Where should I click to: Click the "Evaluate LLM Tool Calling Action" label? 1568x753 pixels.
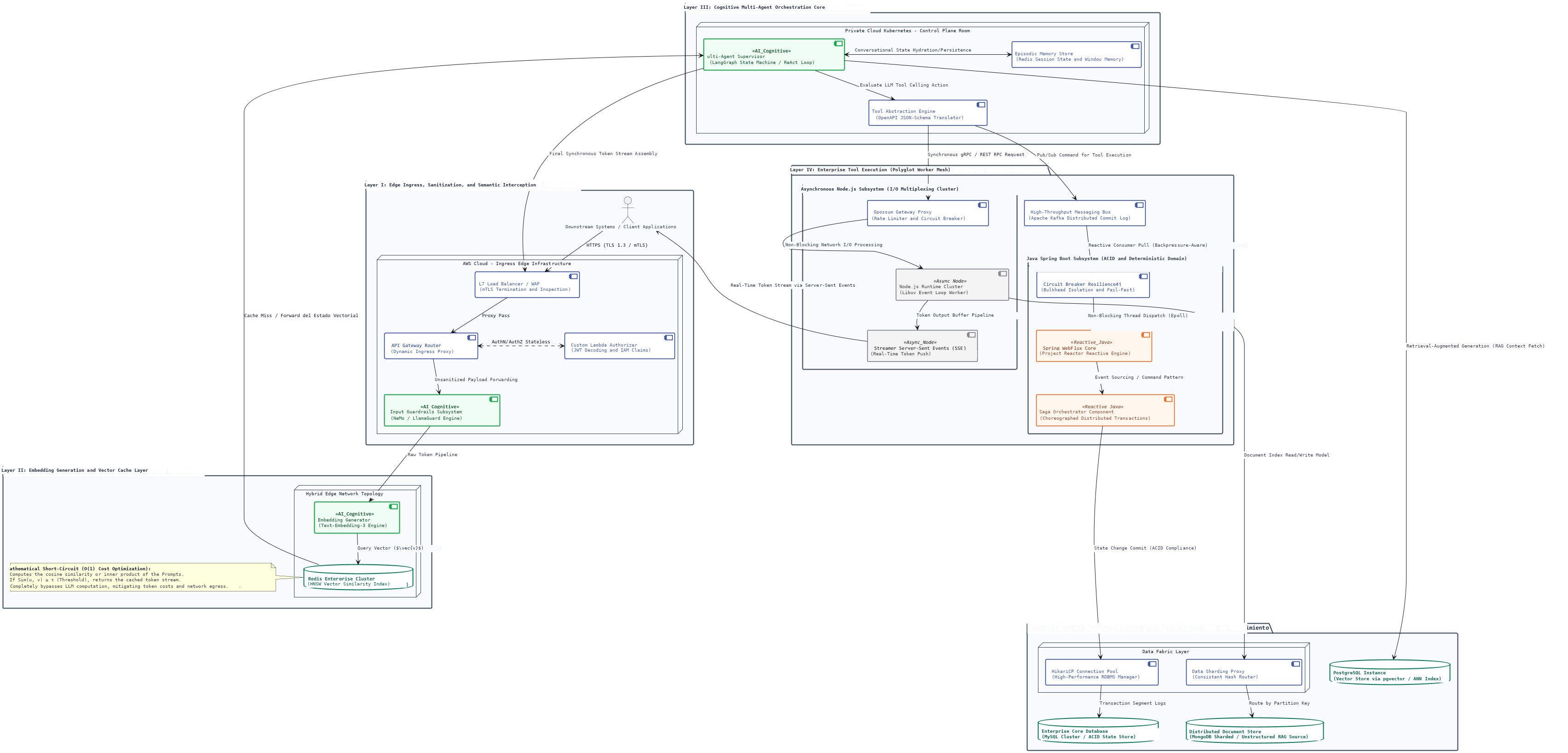[x=903, y=85]
